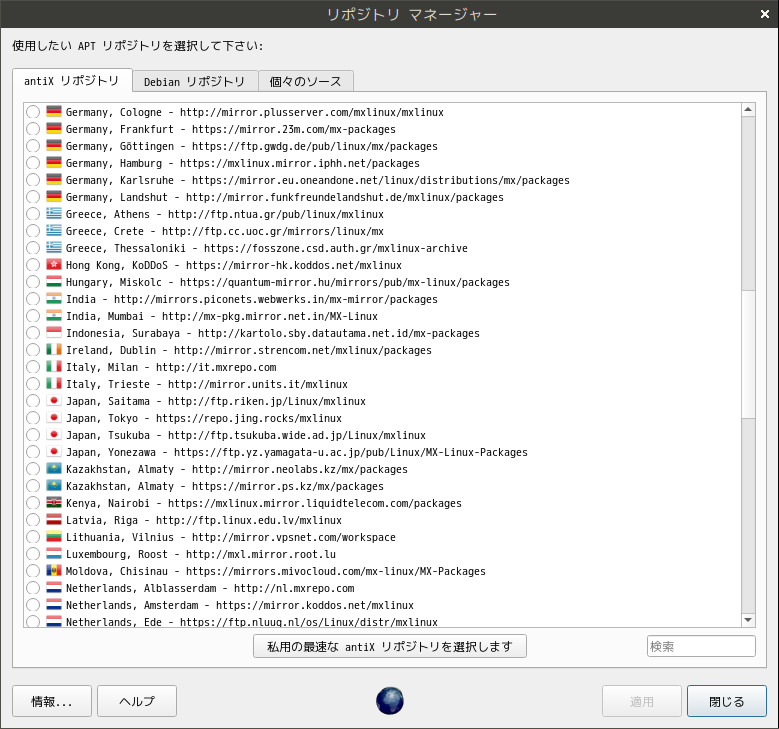
Task: Click the Greek flag beside Greece, Thessaloniki
Action: (x=54, y=247)
